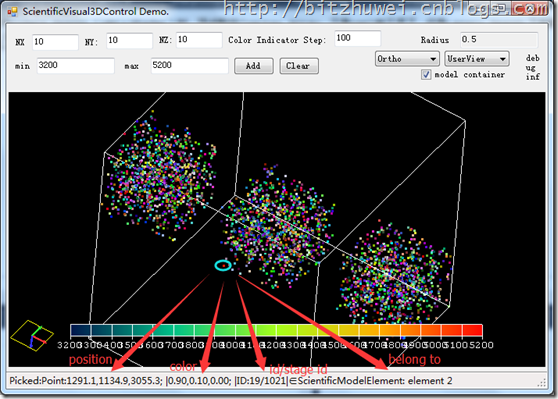Click the Radius field showing 0.5
The height and width of the screenshot is (399, 558).
click(x=499, y=40)
